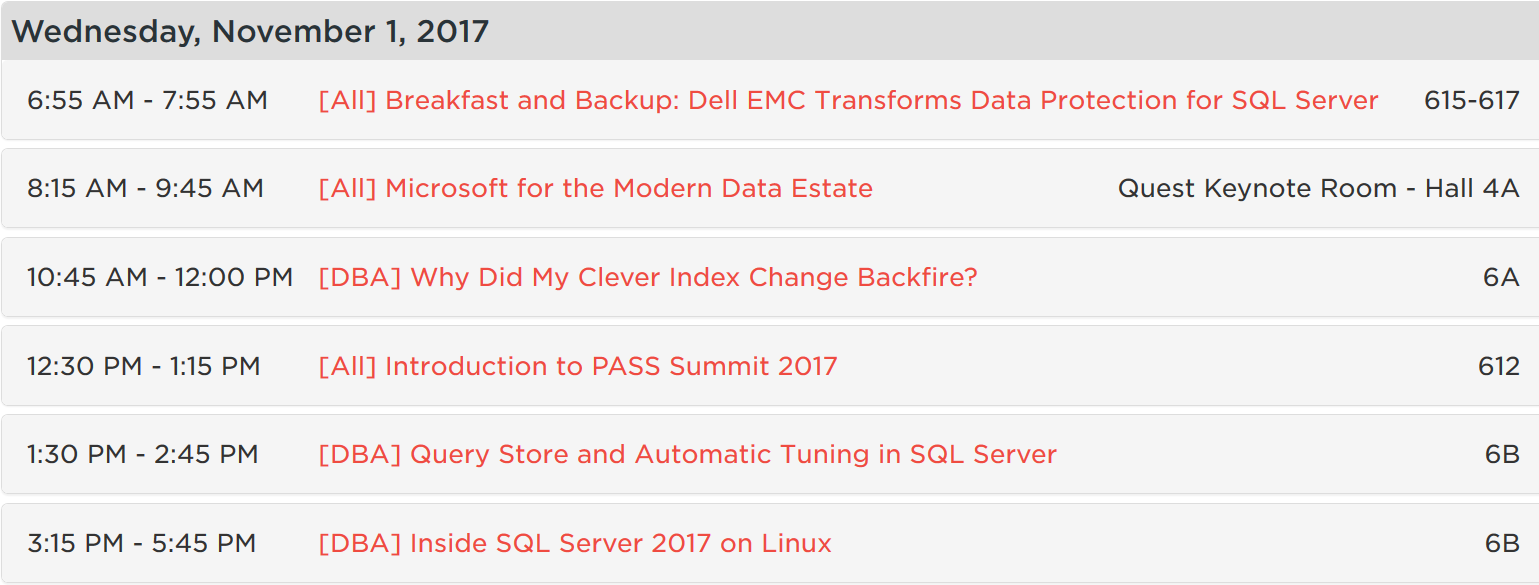Click the 3:15 PM - 5:45 PM time
Viewport: 1539px width, 585px height.
point(142,544)
